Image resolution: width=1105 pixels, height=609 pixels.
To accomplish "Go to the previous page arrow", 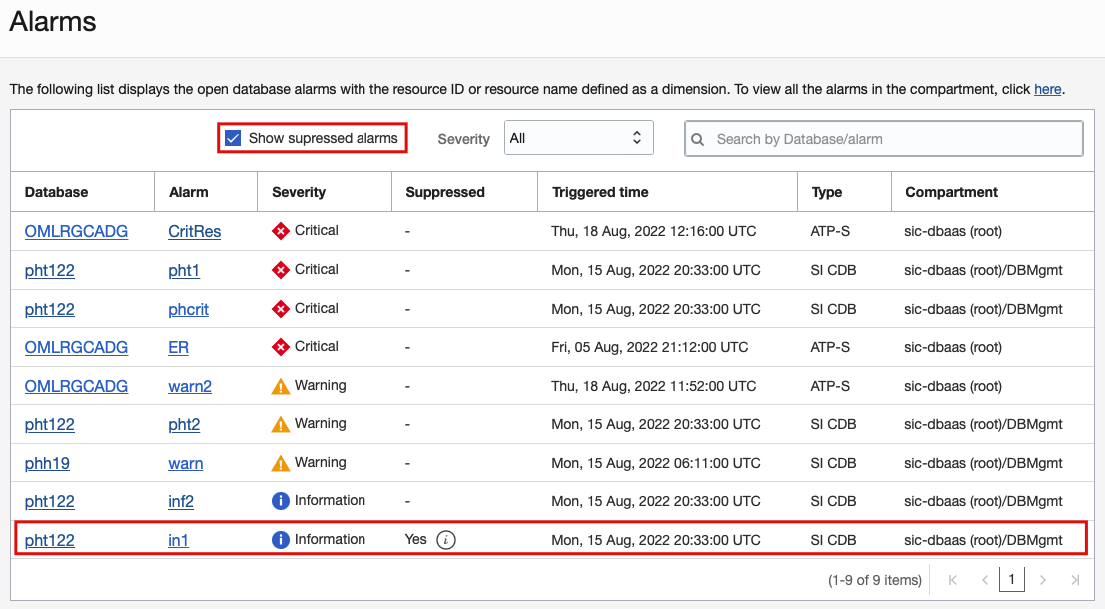I will coord(985,580).
